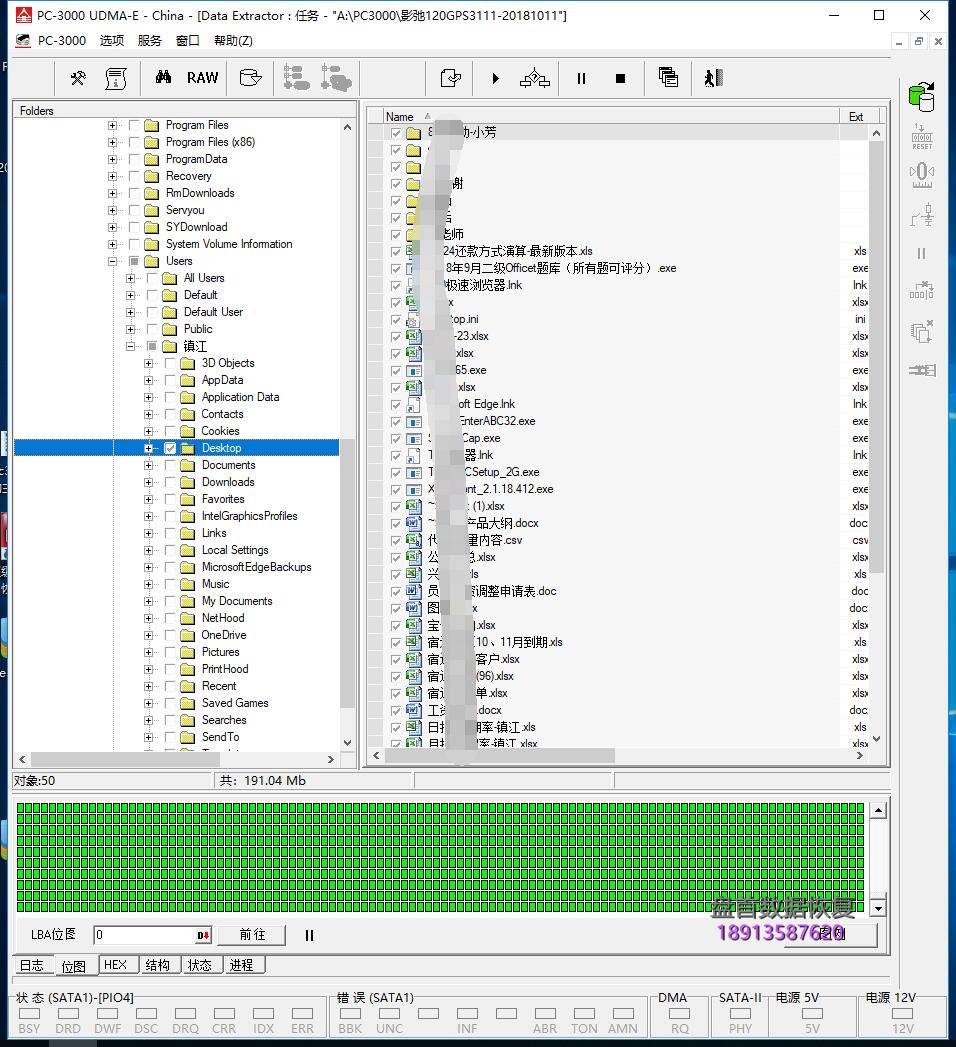Image resolution: width=956 pixels, height=1047 pixels.
Task: Expand the Desktop folder node
Action: click(x=148, y=448)
